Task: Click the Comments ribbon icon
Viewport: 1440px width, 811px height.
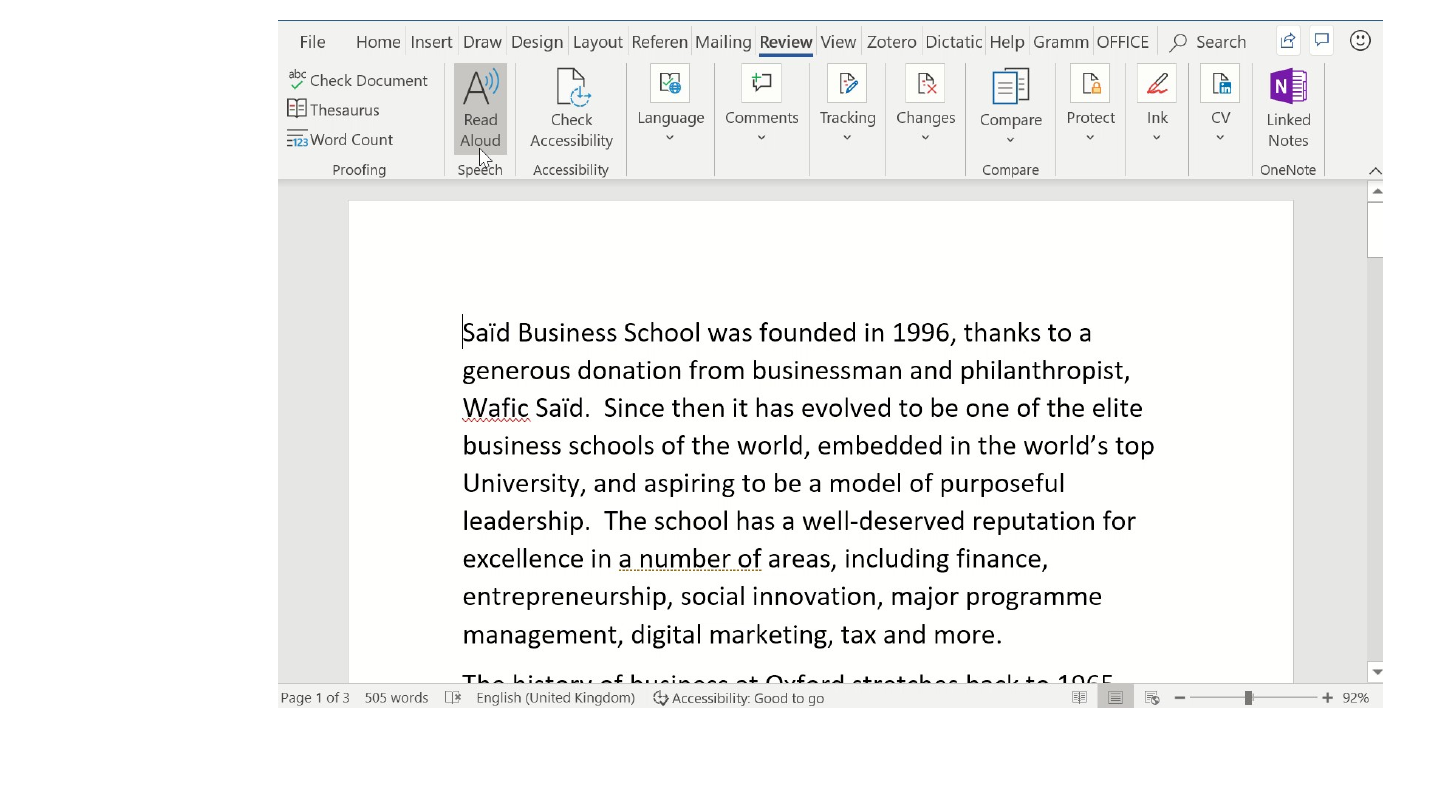Action: (762, 84)
